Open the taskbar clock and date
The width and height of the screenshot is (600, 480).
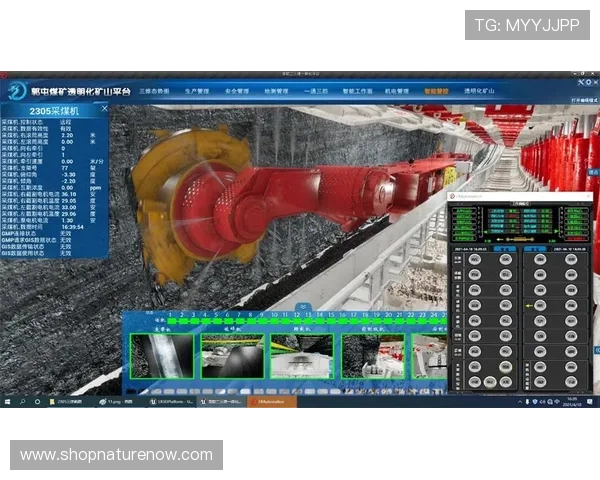pos(572,402)
